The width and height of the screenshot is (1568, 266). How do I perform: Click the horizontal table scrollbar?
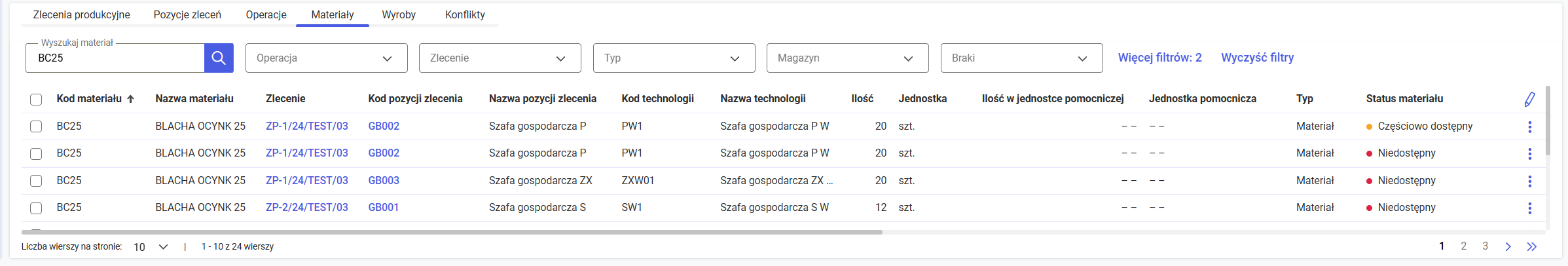pos(452,232)
